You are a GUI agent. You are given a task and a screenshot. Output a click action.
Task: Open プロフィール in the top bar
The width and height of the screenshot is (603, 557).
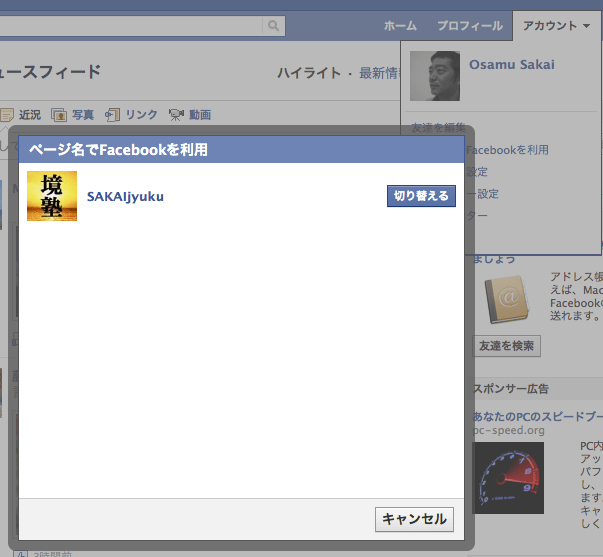point(470,26)
